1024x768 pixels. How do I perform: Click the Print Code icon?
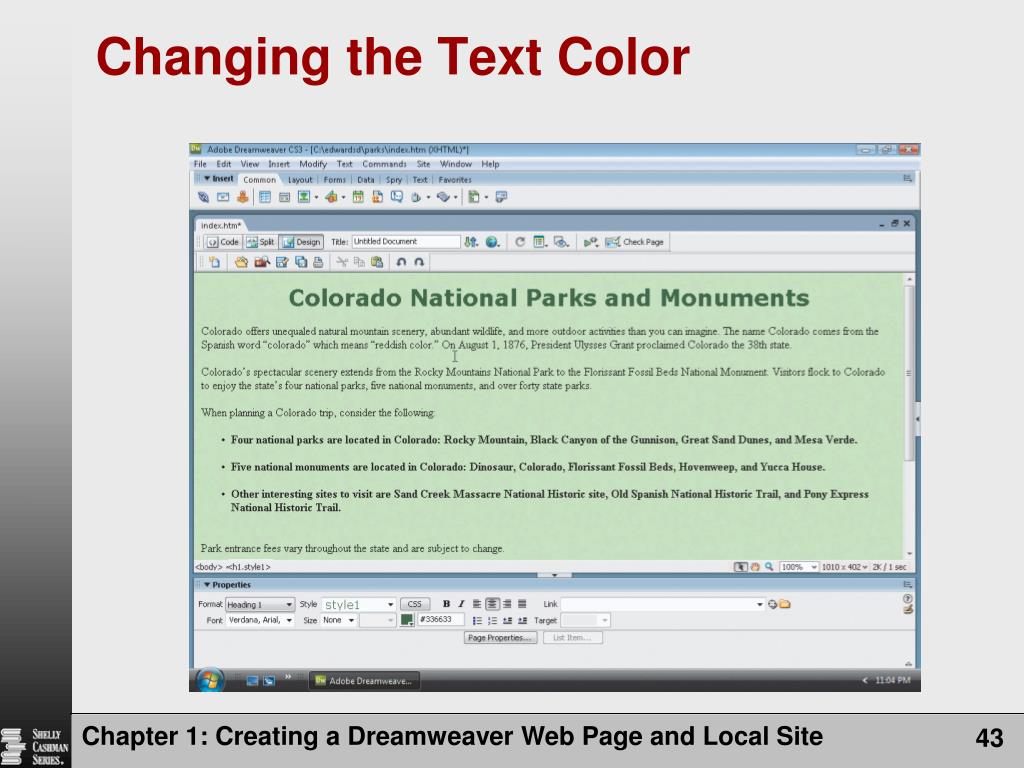tap(318, 262)
